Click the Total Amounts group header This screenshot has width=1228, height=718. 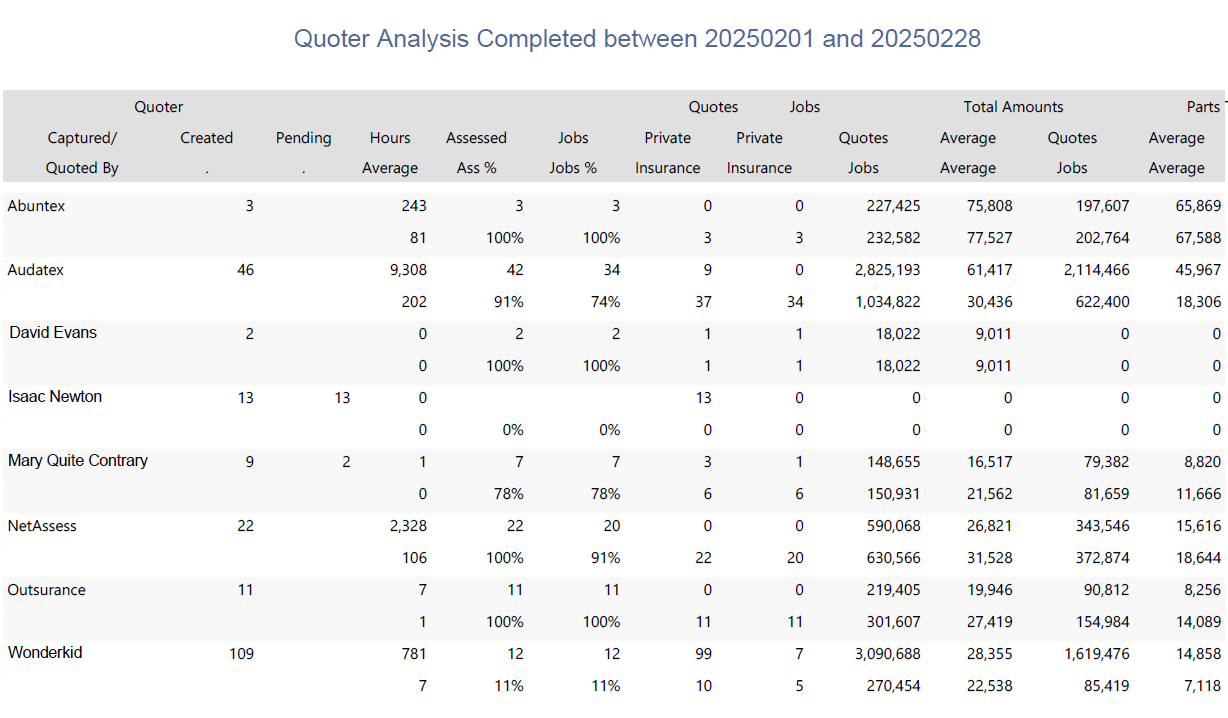click(x=1013, y=107)
